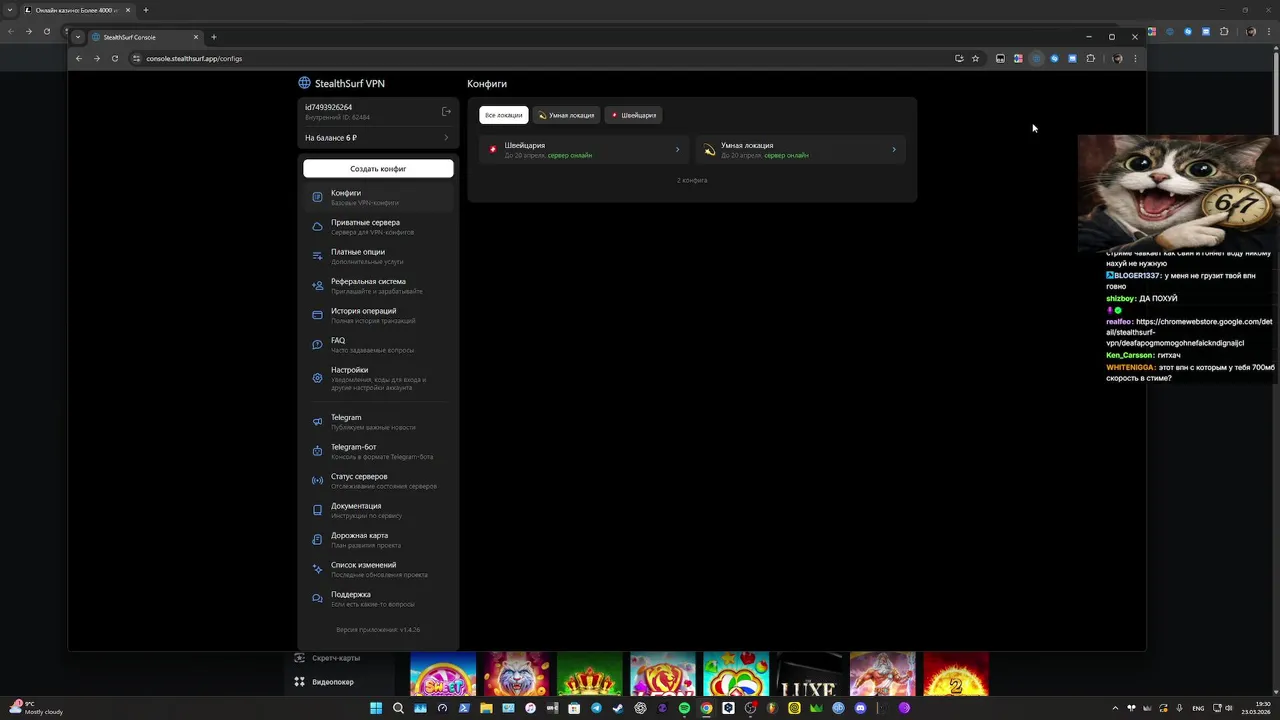Click the Швейцария config card

click(x=584, y=150)
